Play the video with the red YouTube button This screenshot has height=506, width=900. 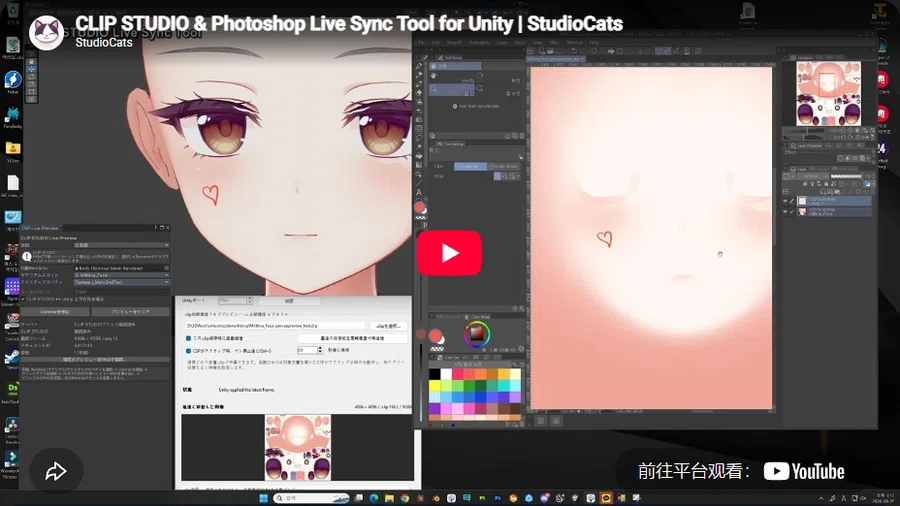pyautogui.click(x=449, y=253)
